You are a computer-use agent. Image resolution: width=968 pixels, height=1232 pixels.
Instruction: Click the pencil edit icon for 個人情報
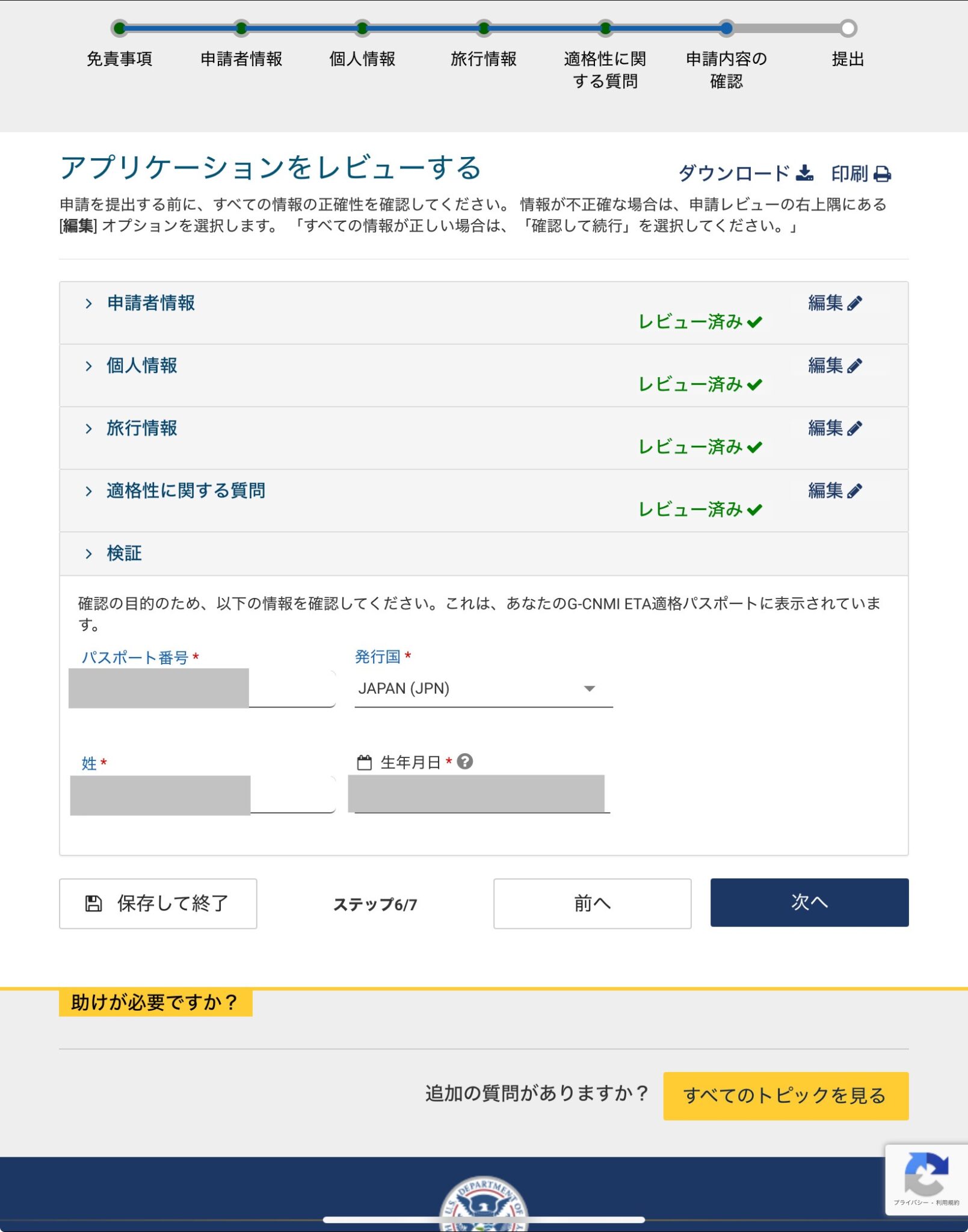854,365
